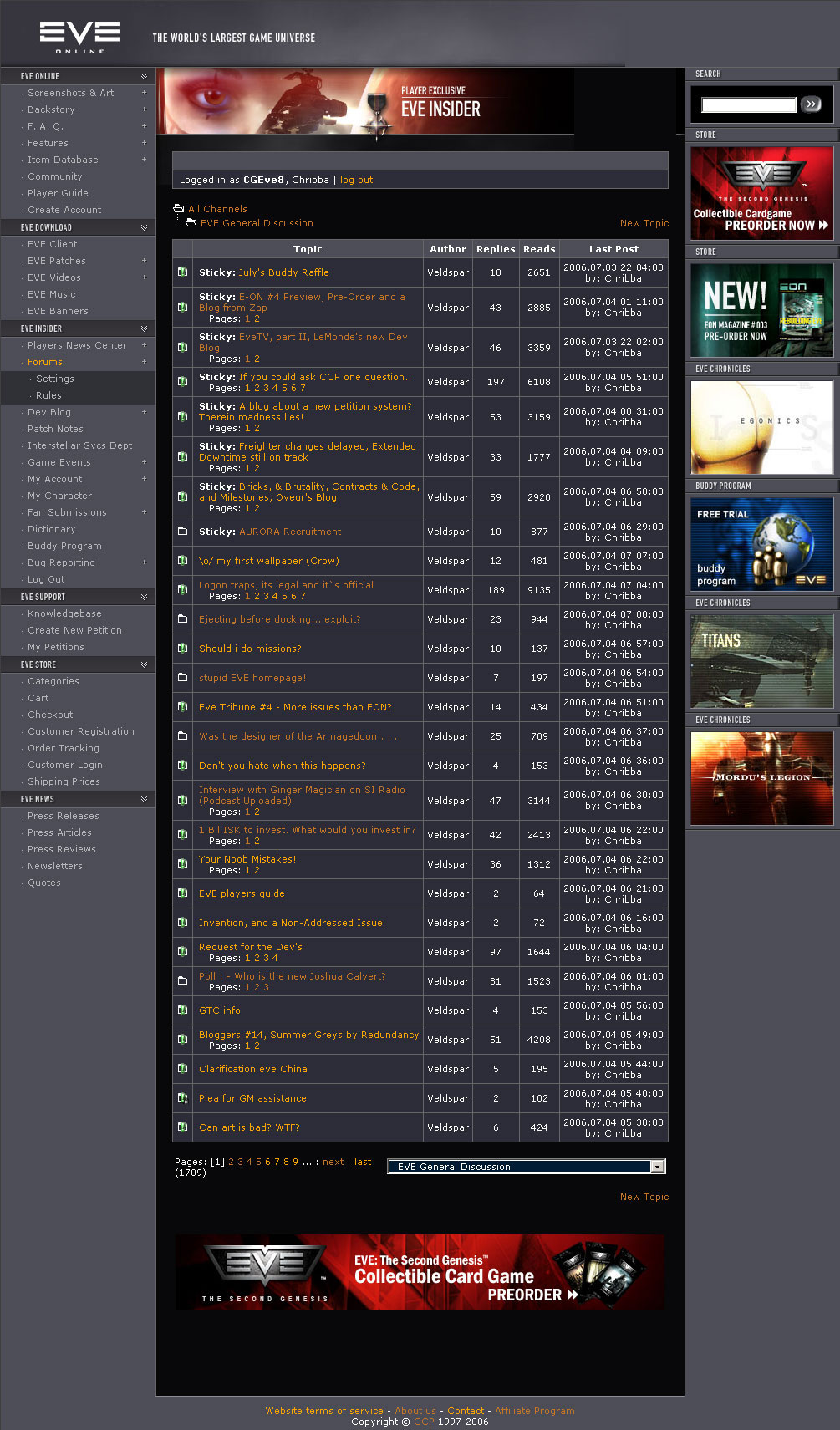This screenshot has height=1430, width=840.
Task: Click the icon beside Don't you hate topic
Action: (182, 766)
